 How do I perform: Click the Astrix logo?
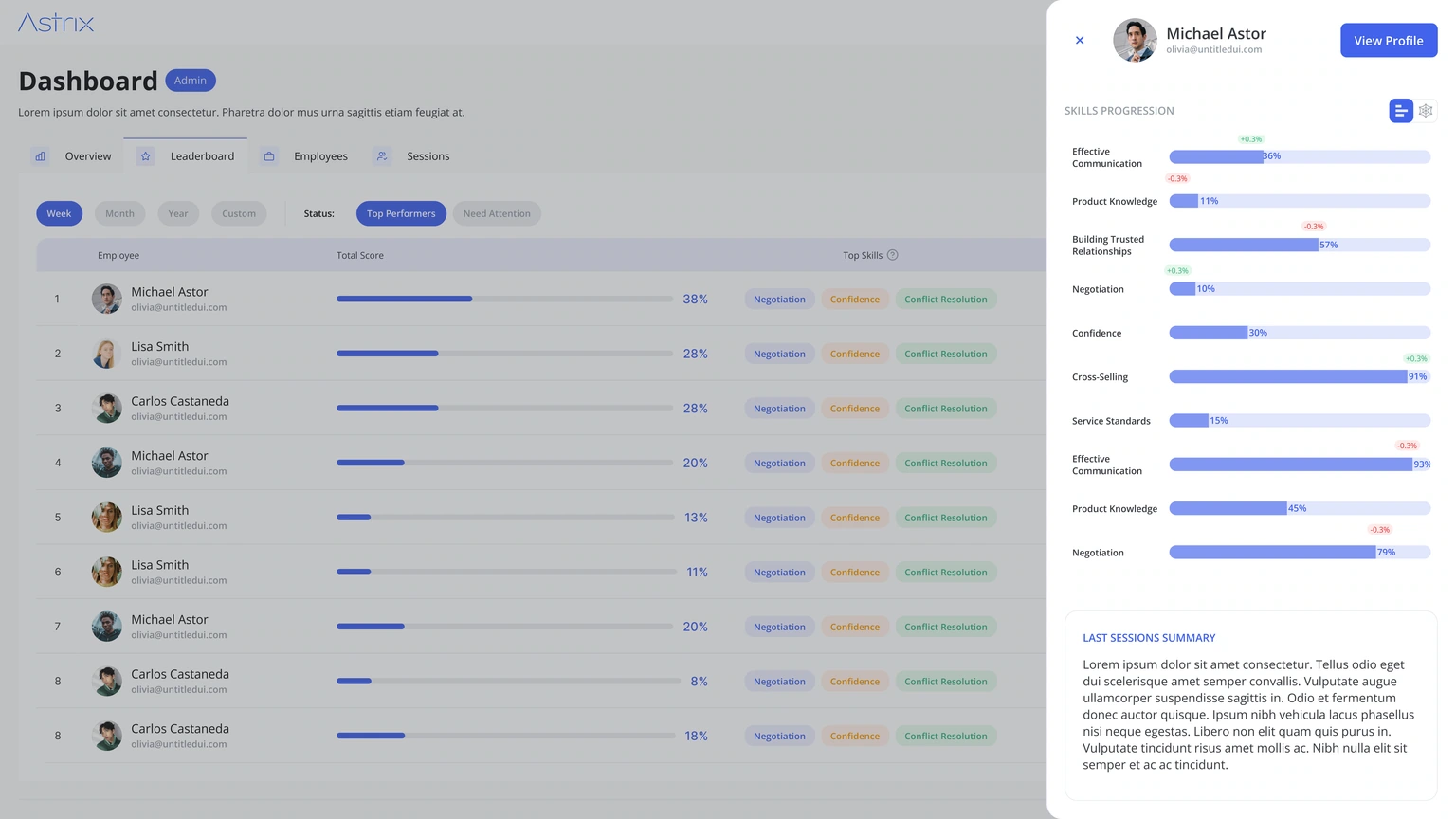56,23
